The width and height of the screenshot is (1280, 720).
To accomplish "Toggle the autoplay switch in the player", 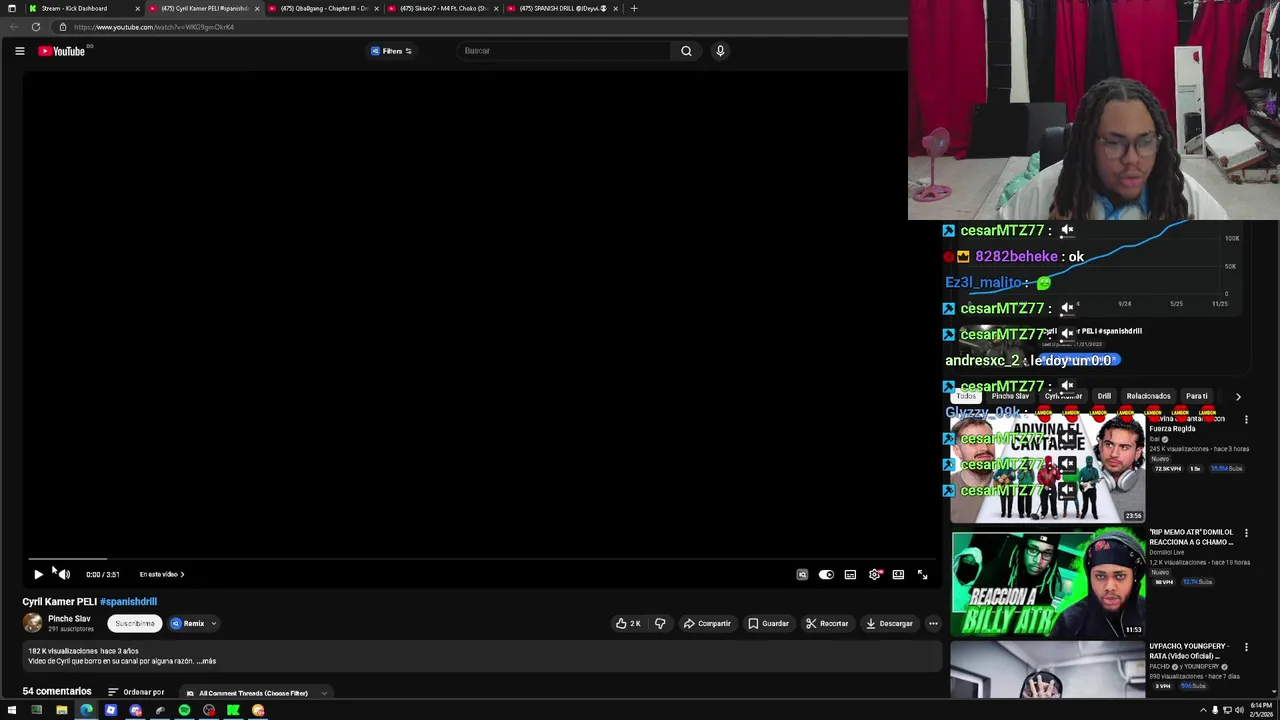I will 826,574.
